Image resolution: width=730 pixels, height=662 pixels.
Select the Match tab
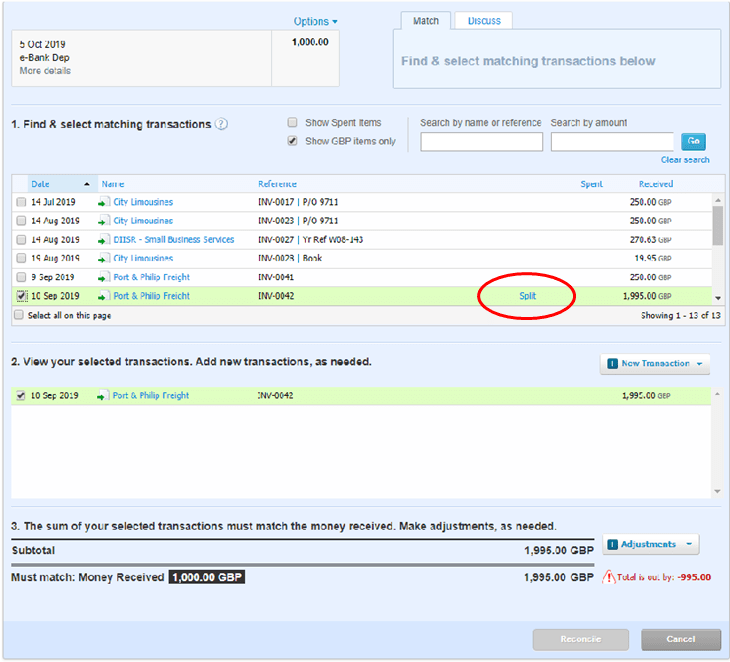[x=425, y=21]
